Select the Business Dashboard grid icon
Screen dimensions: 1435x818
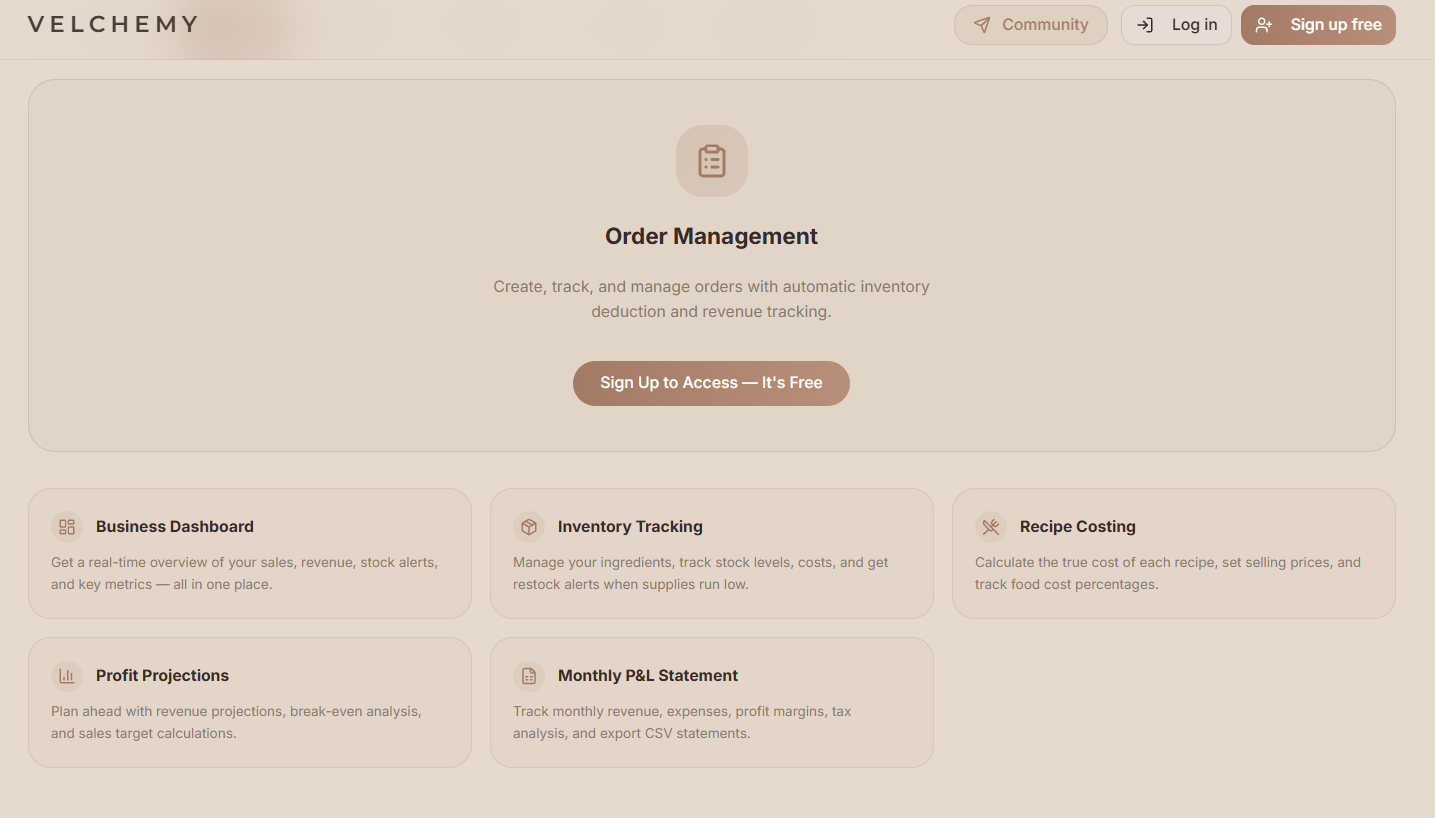coord(67,527)
